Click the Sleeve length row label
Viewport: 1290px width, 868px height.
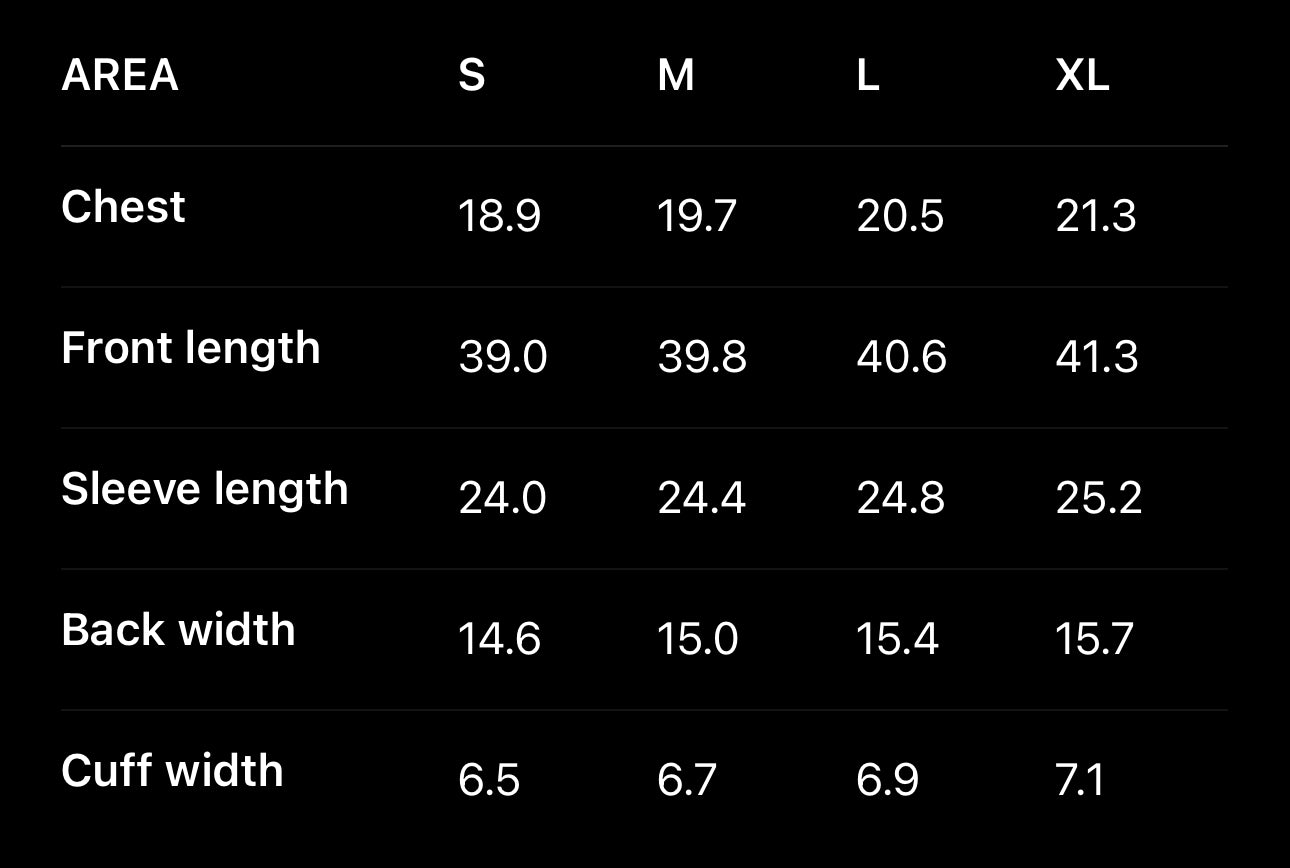pyautogui.click(x=204, y=489)
